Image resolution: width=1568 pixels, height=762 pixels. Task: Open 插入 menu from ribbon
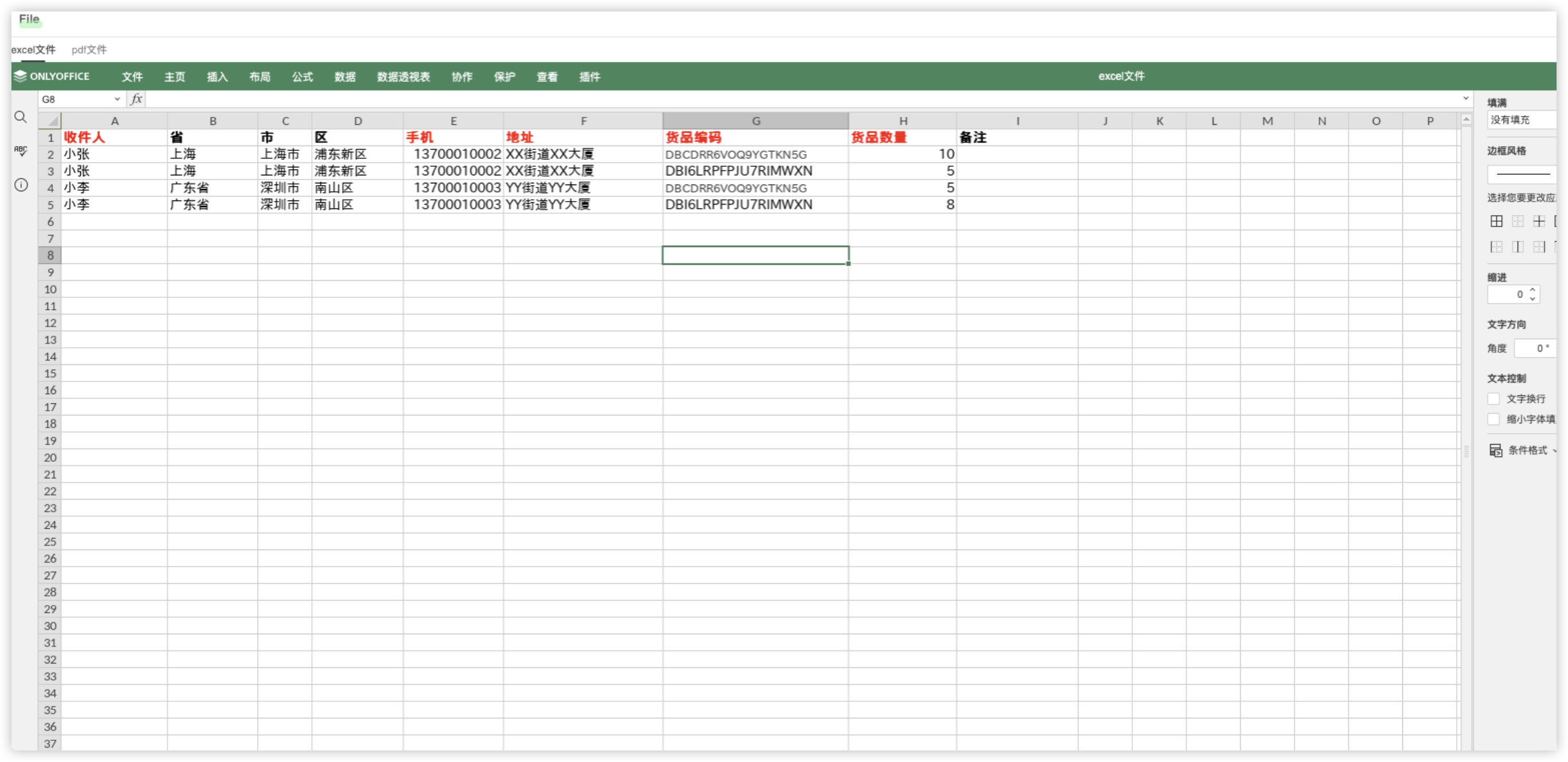pos(220,77)
